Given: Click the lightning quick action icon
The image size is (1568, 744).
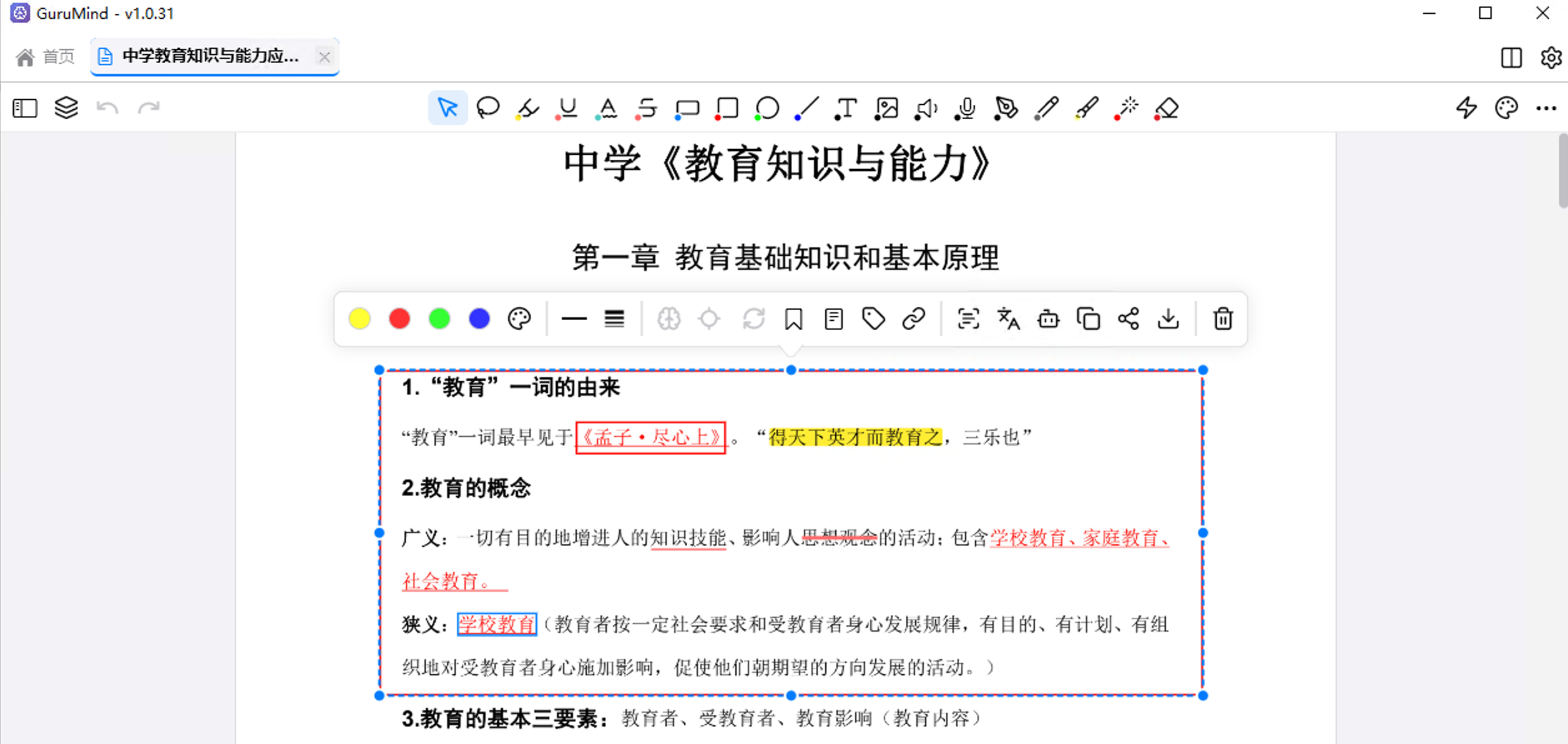Looking at the screenshot, I should [1466, 108].
